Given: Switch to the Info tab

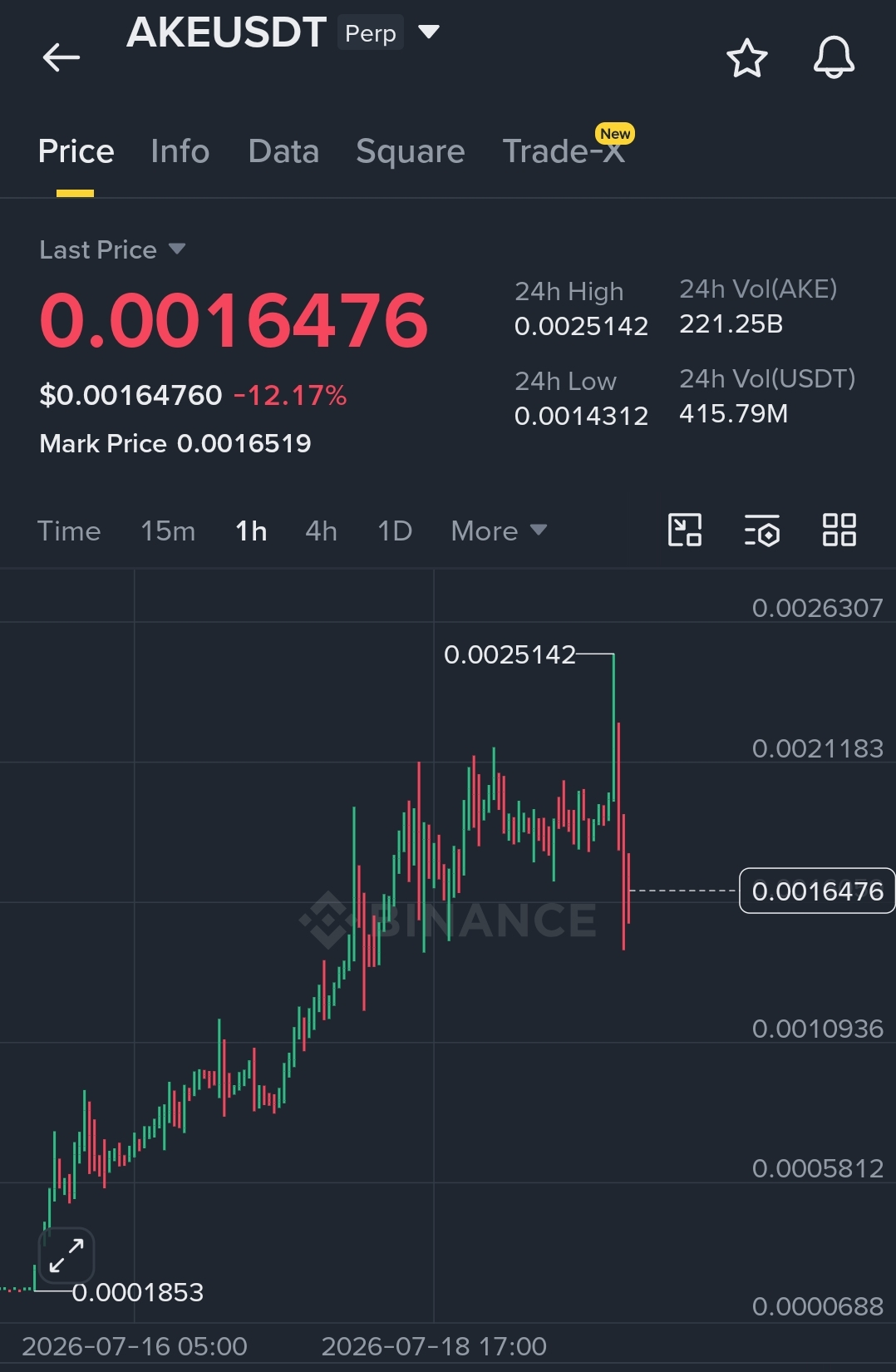Looking at the screenshot, I should point(180,151).
